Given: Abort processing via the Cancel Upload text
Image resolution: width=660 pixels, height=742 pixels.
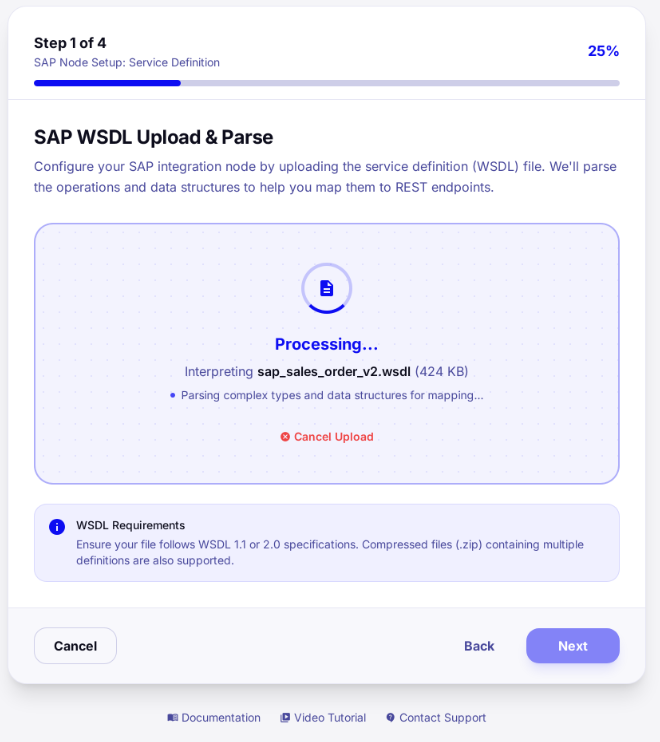Looking at the screenshot, I should point(334,437).
